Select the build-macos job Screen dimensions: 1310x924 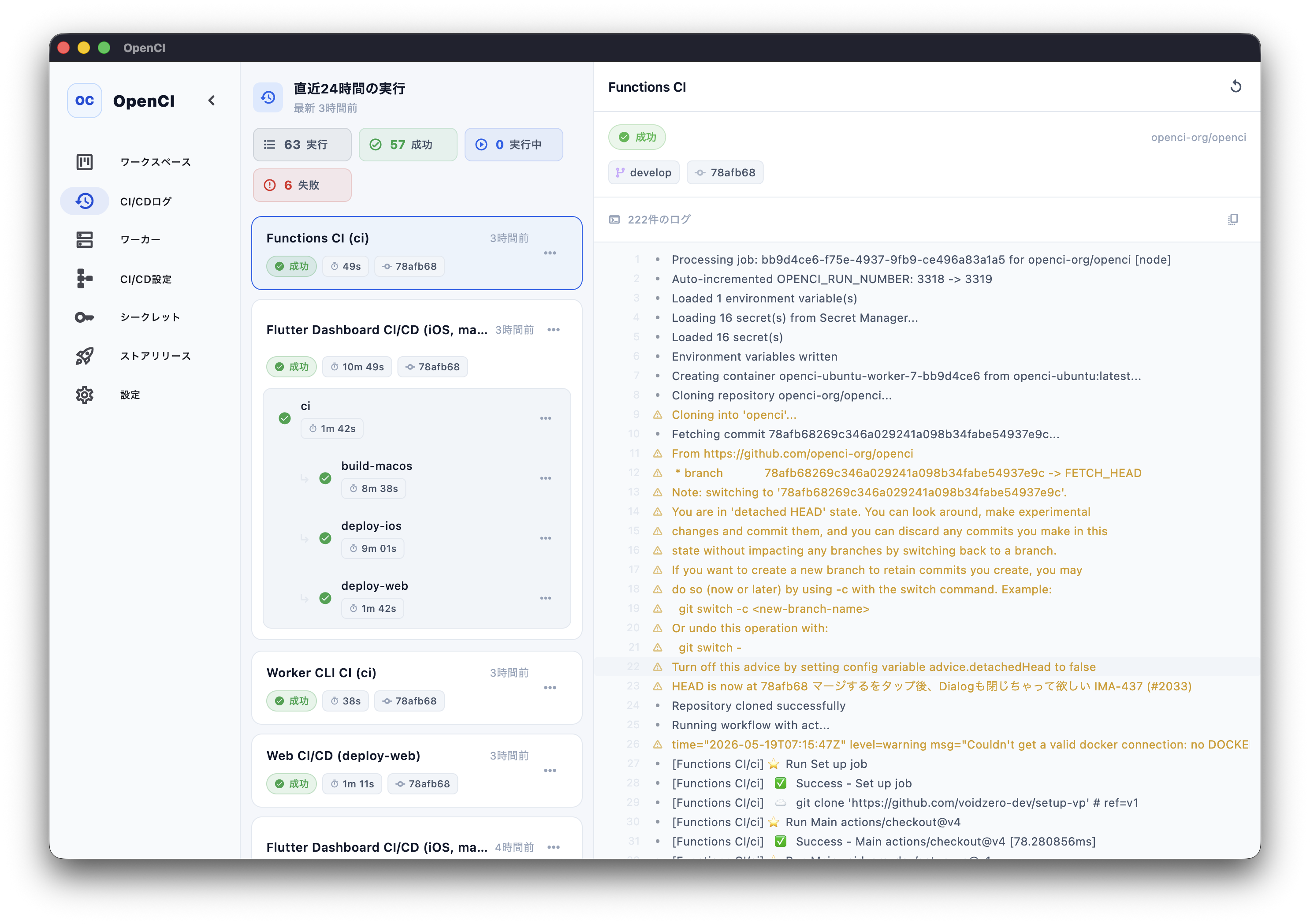click(417, 478)
